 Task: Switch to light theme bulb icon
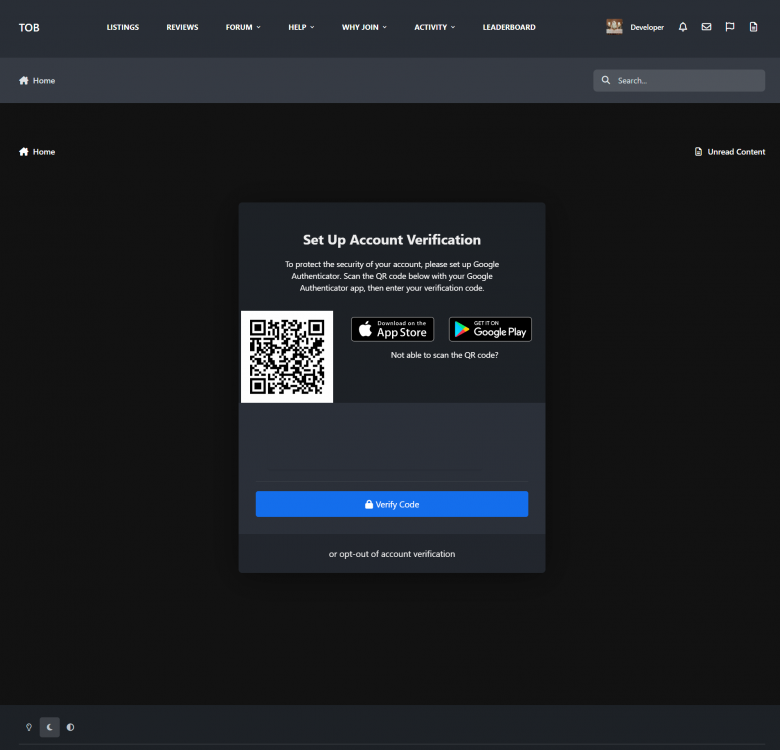coord(29,727)
